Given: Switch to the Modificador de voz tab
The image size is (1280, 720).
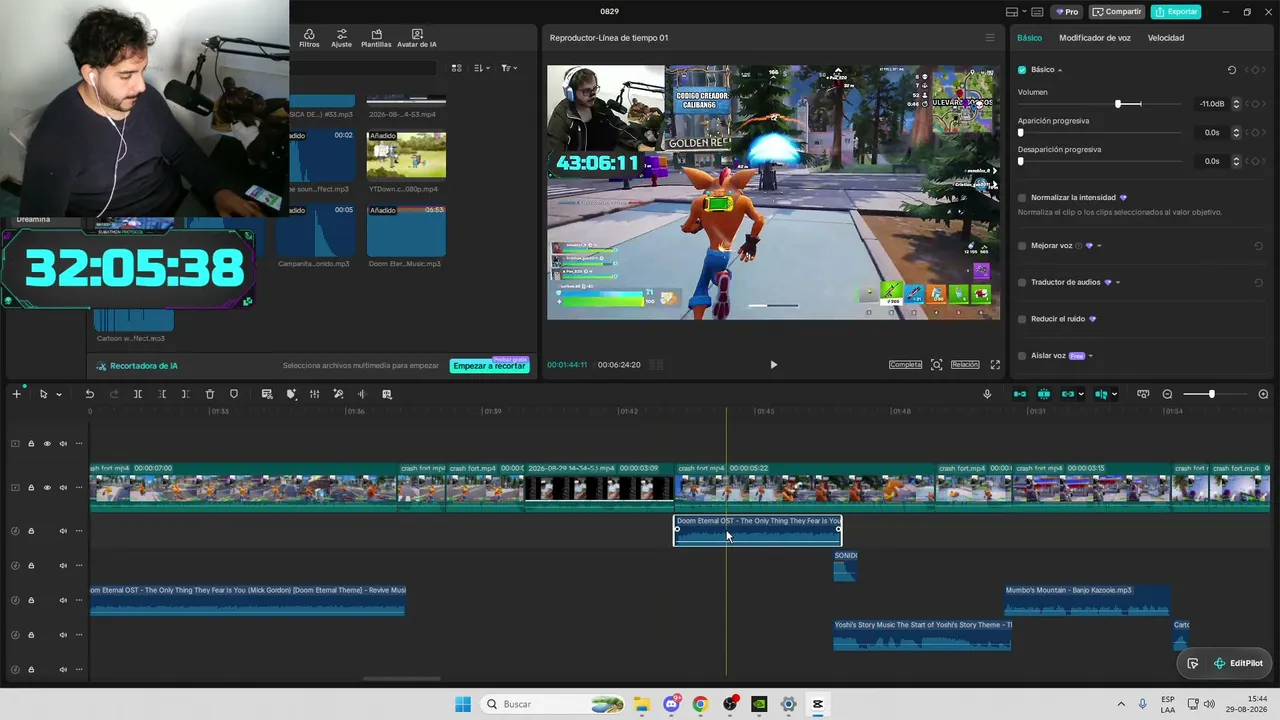Looking at the screenshot, I should (x=1095, y=38).
